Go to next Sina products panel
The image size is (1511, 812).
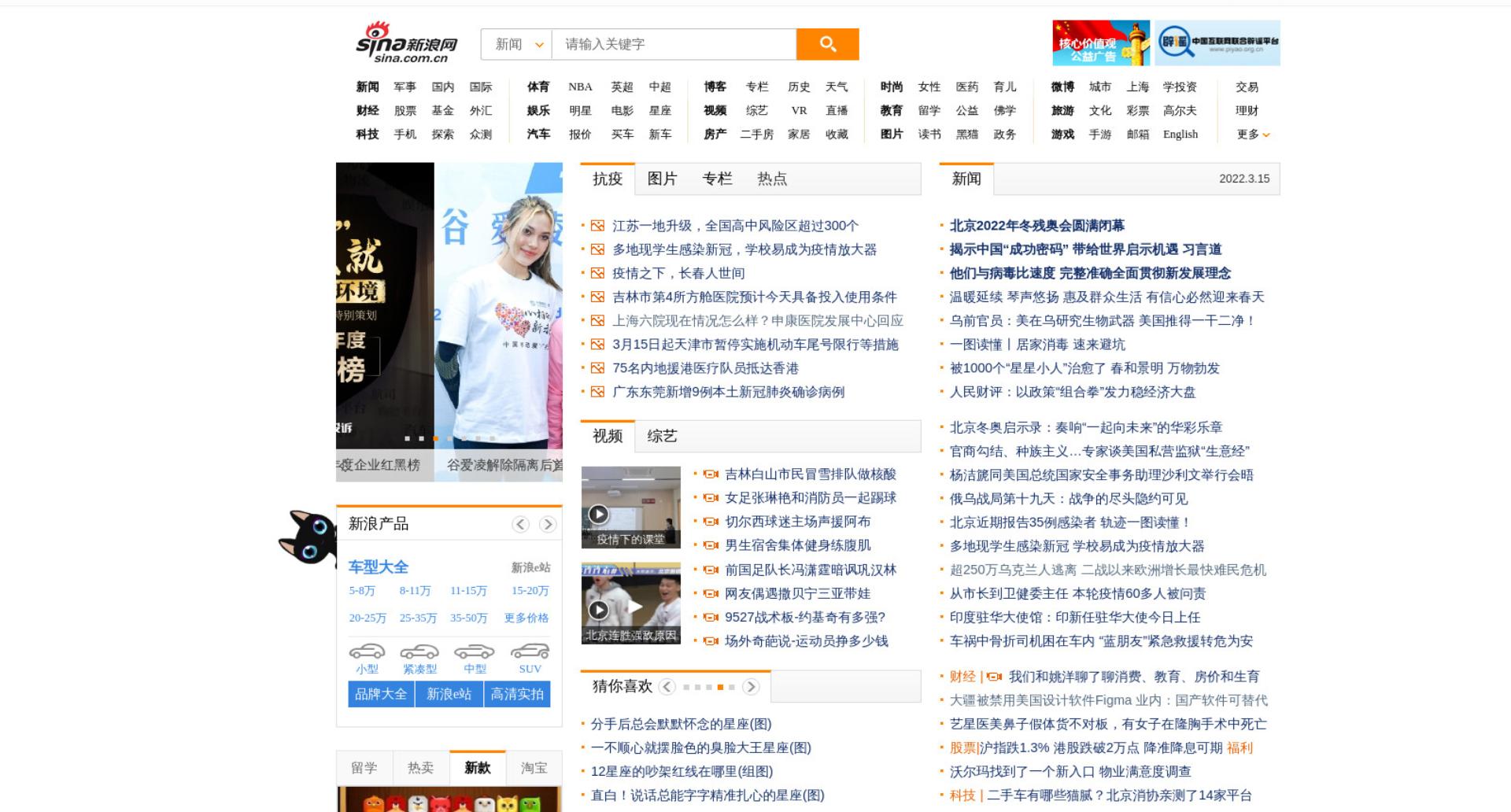[548, 524]
